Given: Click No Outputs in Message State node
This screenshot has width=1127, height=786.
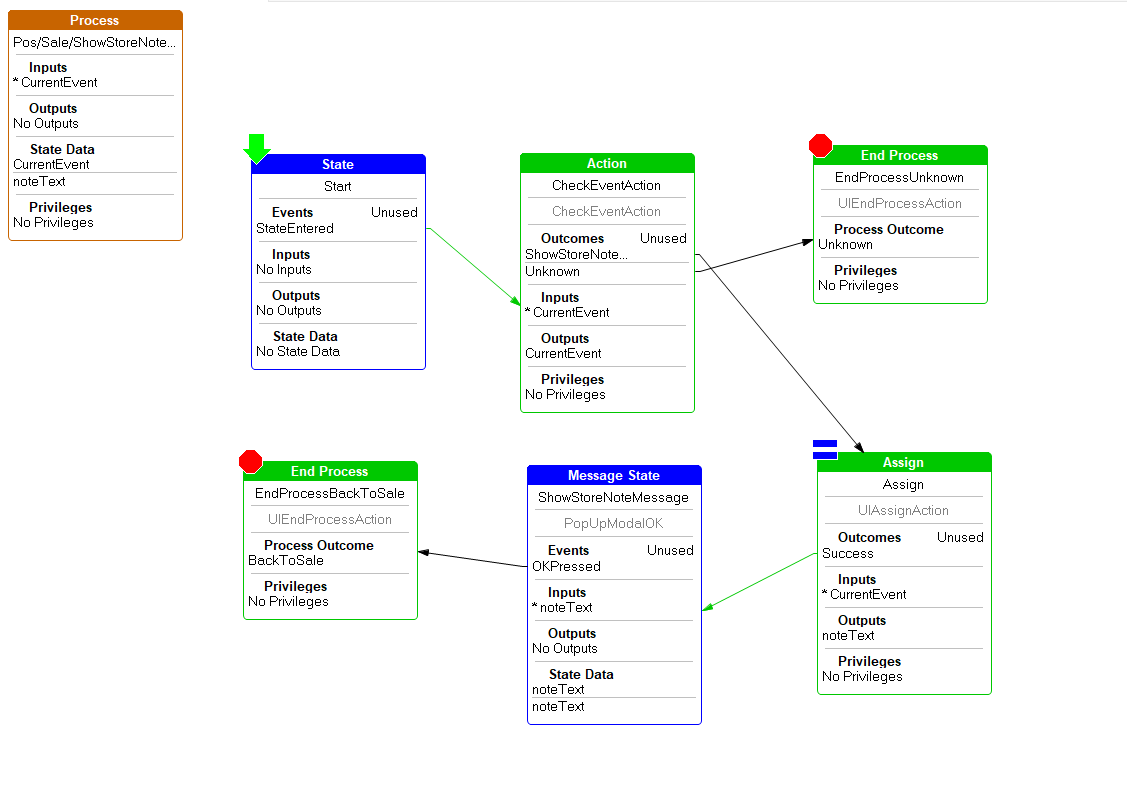Looking at the screenshot, I should [x=565, y=648].
